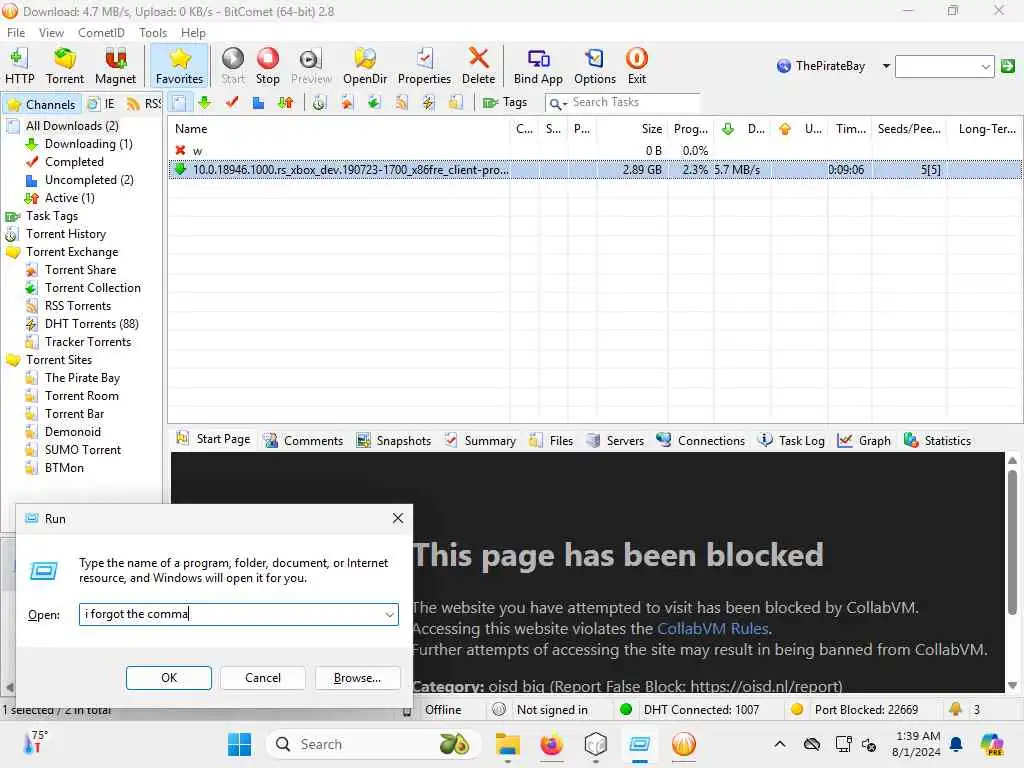Open the Demonoid site entry
This screenshot has width=1024, height=768.
click(x=72, y=432)
